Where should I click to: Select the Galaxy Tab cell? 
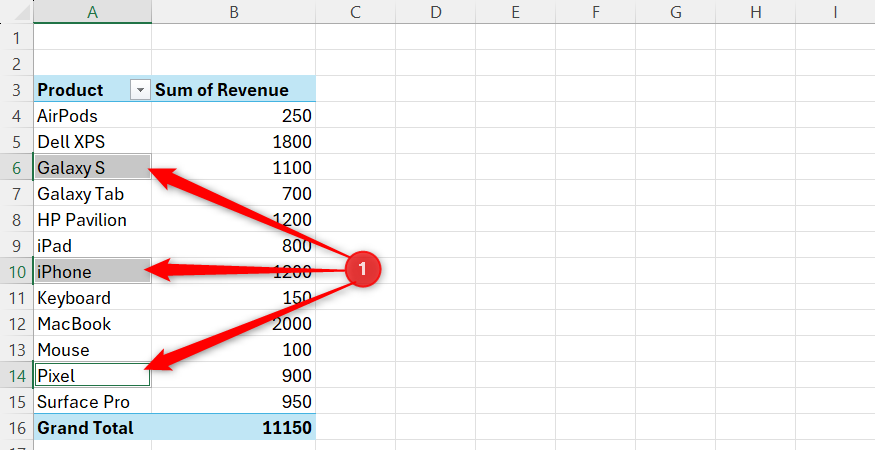coord(93,194)
